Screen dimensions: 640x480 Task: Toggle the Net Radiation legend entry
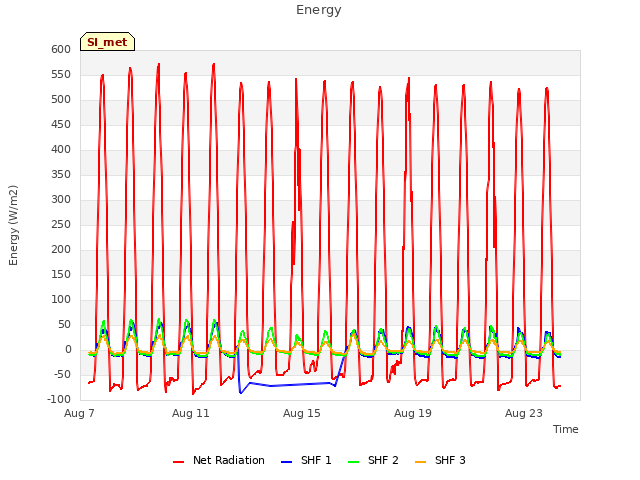(219, 460)
